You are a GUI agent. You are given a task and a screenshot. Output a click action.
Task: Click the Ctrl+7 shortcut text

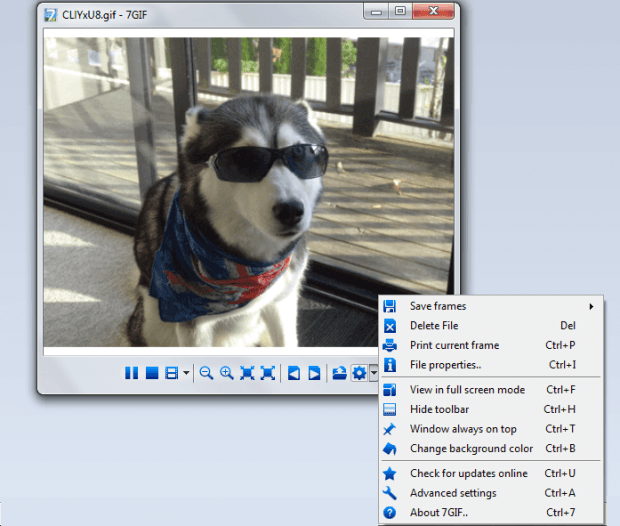click(561, 513)
